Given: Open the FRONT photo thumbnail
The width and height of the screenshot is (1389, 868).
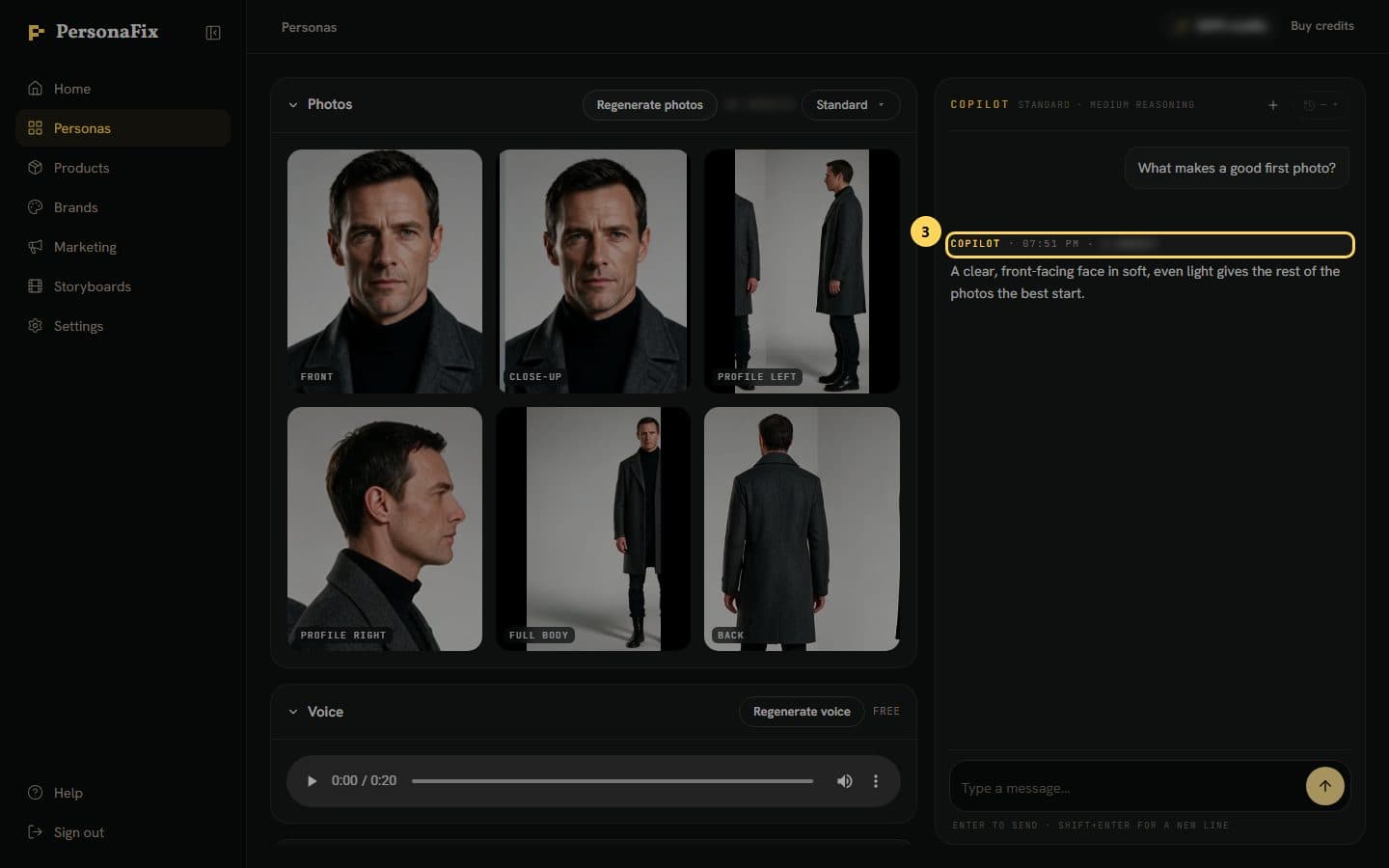Looking at the screenshot, I should [385, 271].
